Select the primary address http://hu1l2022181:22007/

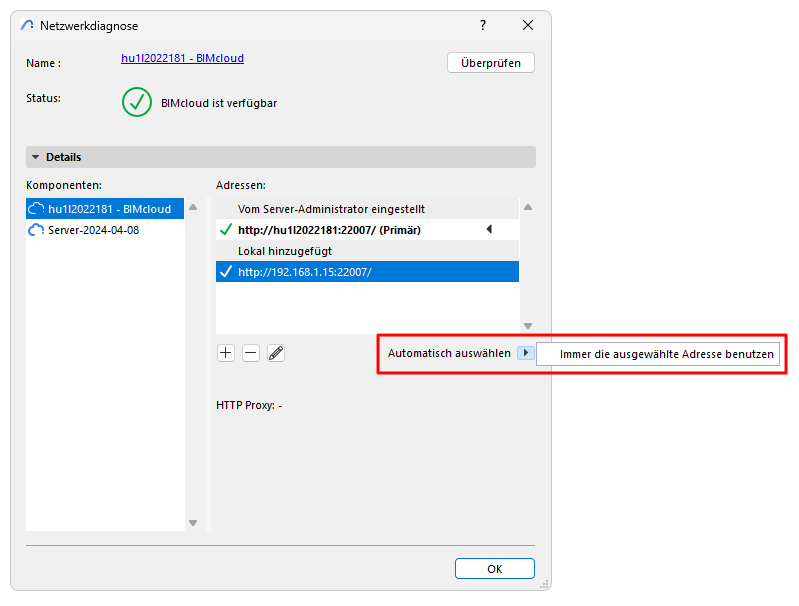329,230
